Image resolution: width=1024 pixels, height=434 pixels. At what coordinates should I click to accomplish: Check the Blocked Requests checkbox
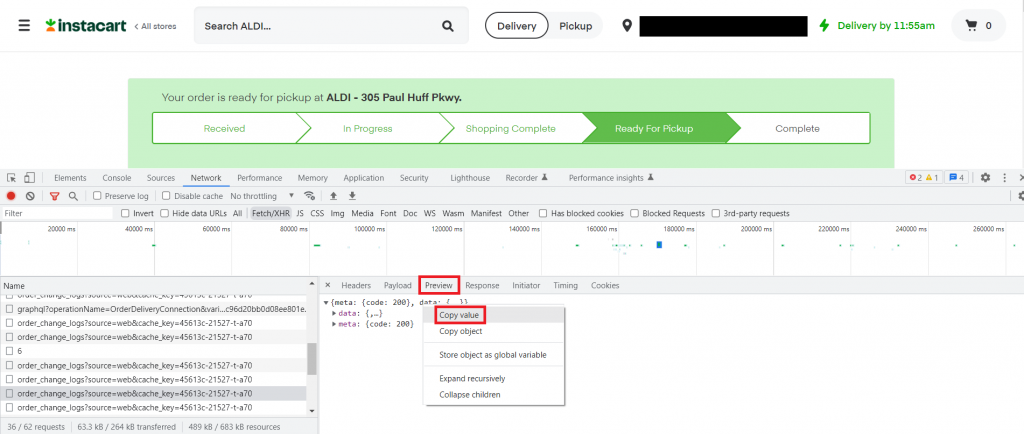coord(635,213)
